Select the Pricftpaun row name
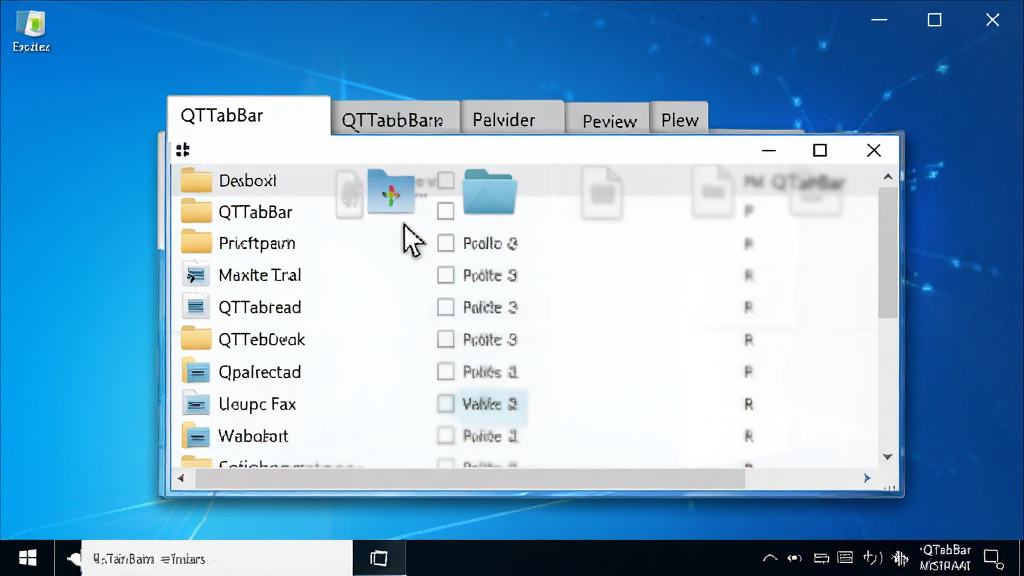This screenshot has height=576, width=1024. click(x=257, y=243)
